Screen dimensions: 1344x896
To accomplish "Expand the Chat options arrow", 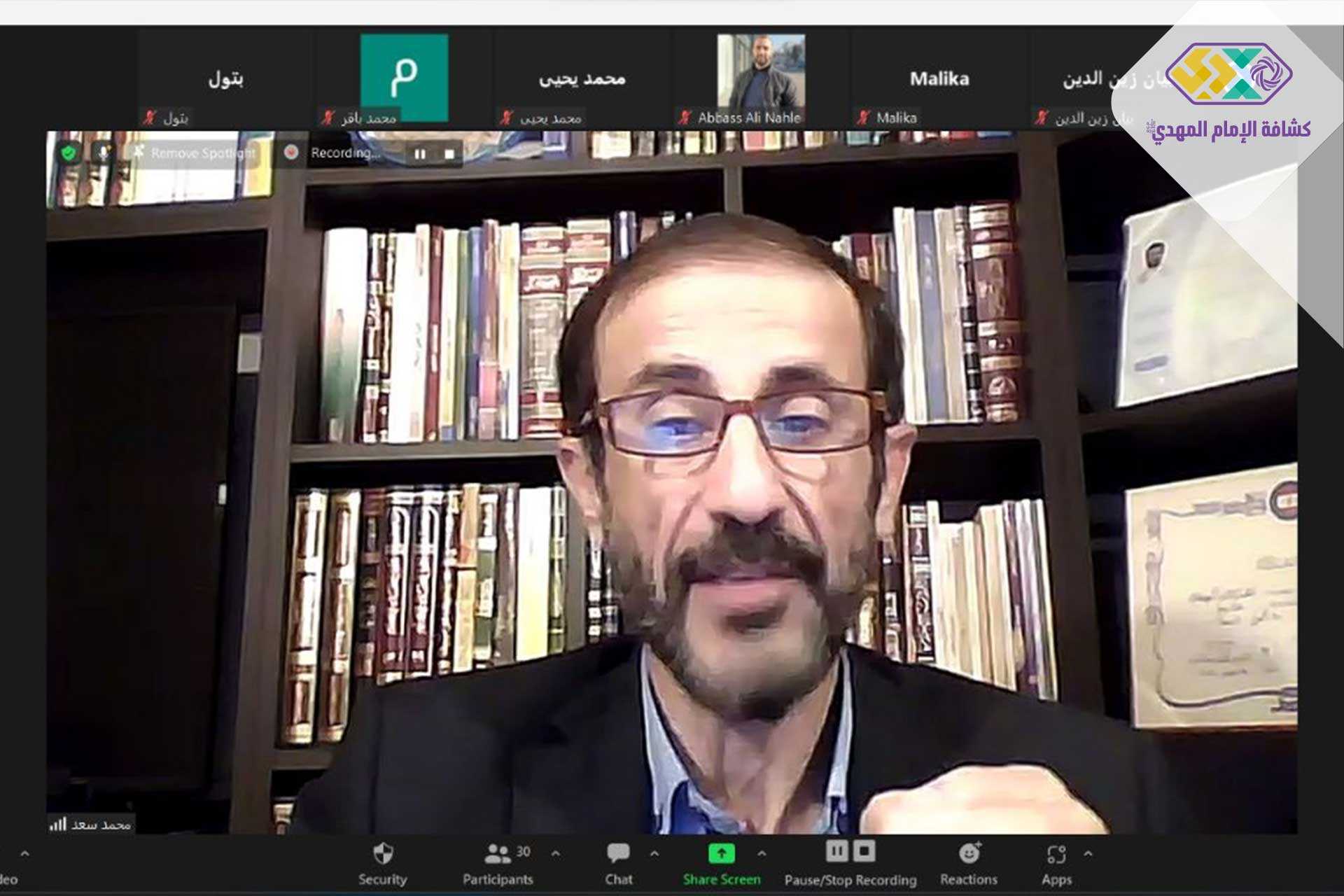I will click(x=654, y=853).
